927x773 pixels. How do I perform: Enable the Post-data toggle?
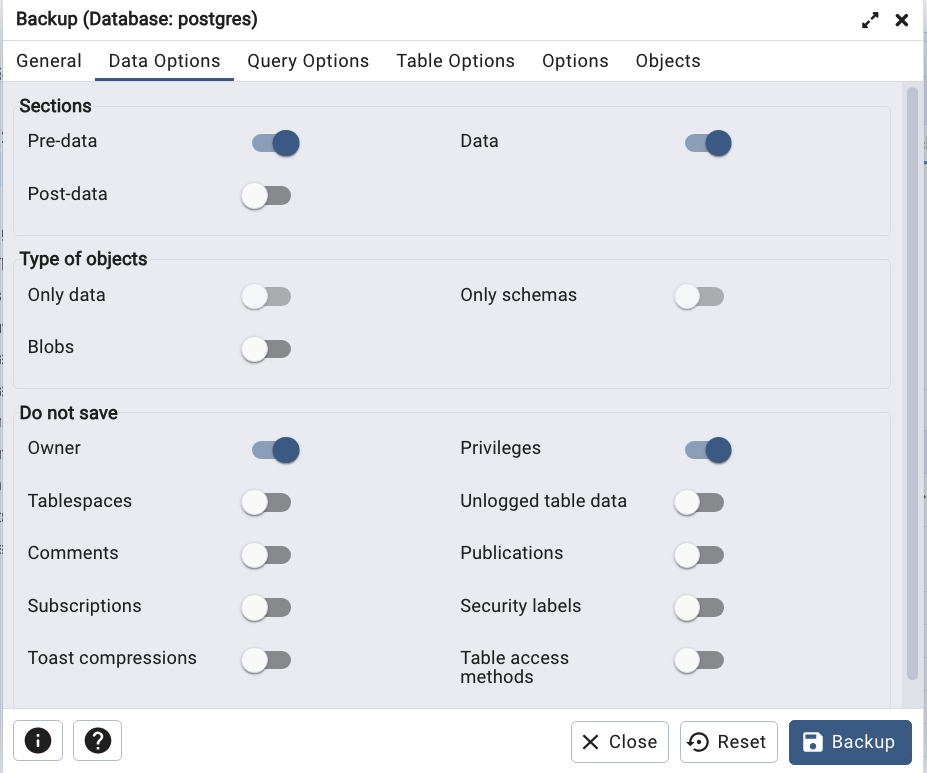266,196
